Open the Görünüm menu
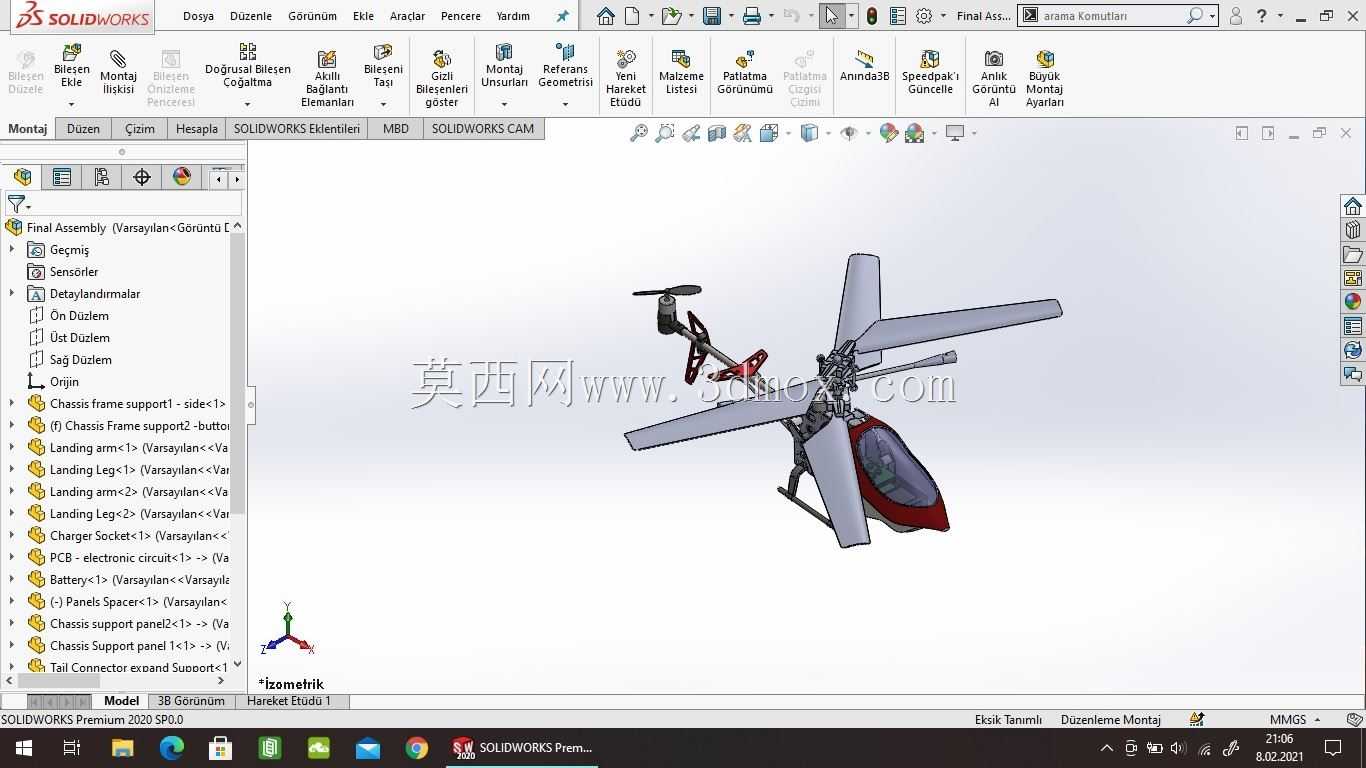The height and width of the screenshot is (768, 1366). 312,16
